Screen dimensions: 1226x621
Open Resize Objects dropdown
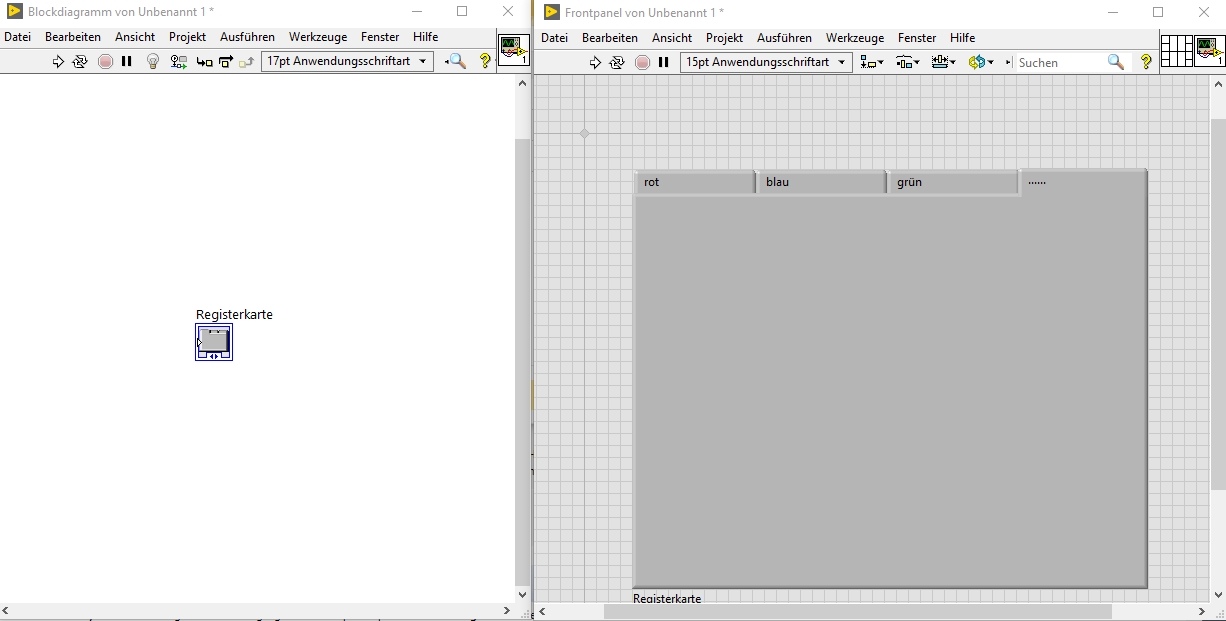[x=943, y=62]
